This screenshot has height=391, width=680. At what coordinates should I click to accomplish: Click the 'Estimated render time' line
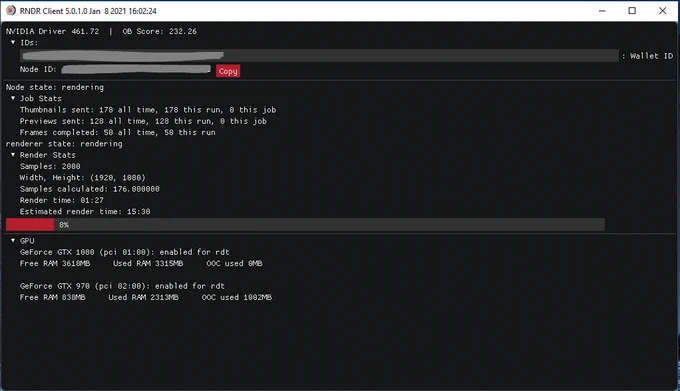[85, 212]
